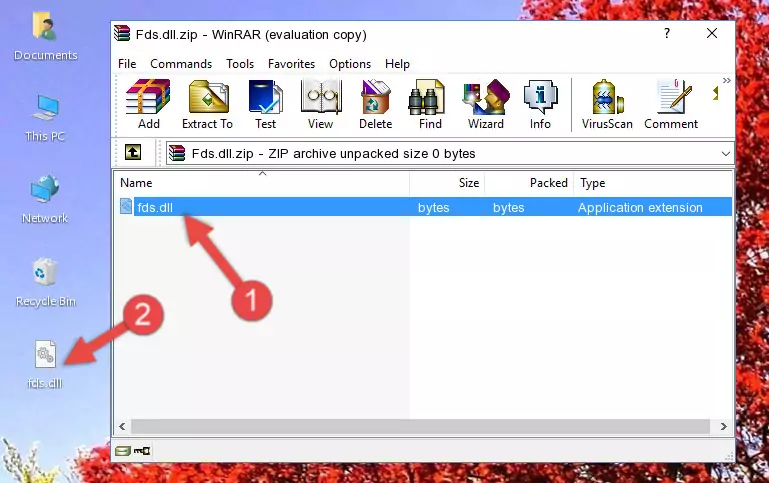This screenshot has height=483, width=769.
Task: Sort by the Type column header
Action: point(653,183)
